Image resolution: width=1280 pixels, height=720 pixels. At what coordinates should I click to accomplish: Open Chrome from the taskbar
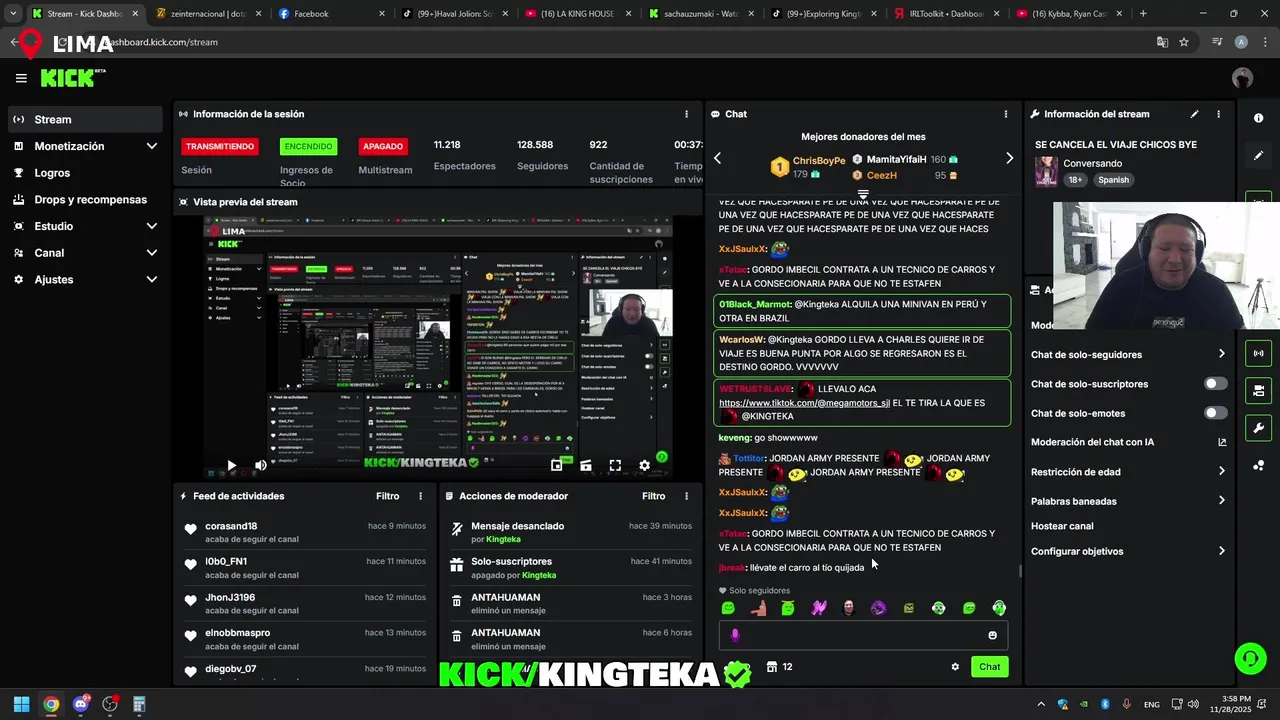point(51,704)
